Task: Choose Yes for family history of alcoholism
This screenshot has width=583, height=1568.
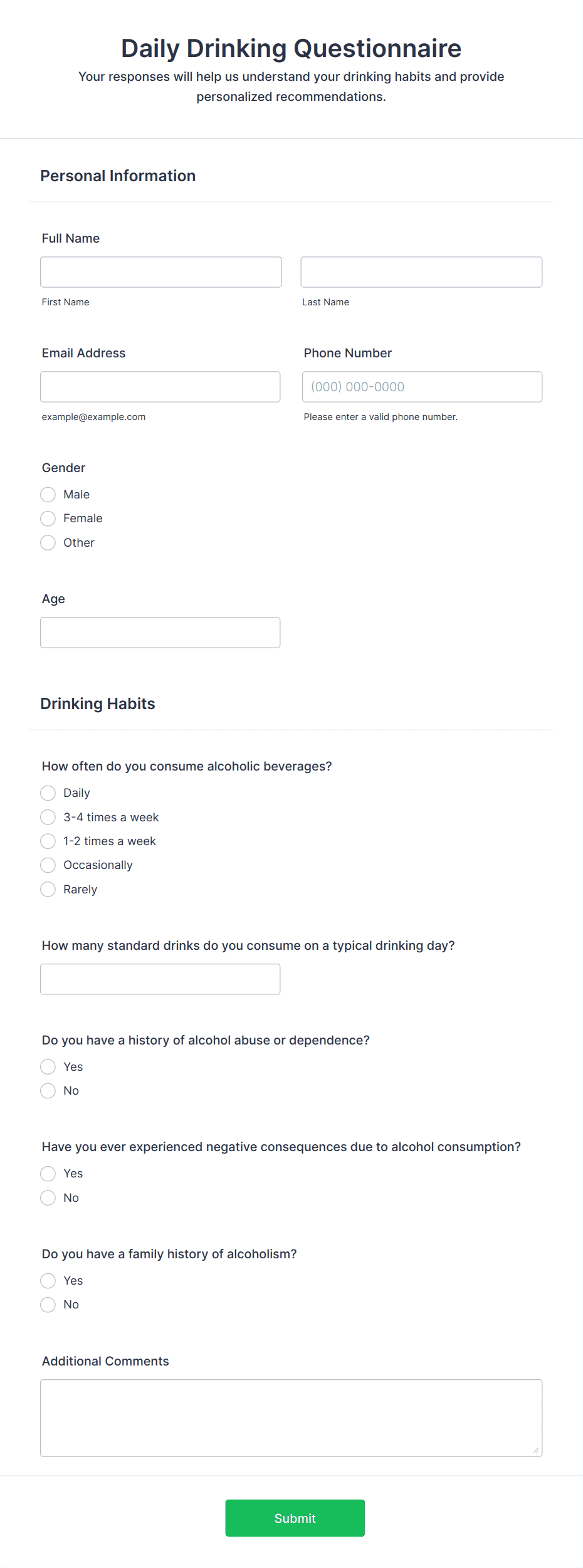Action: [x=48, y=1281]
